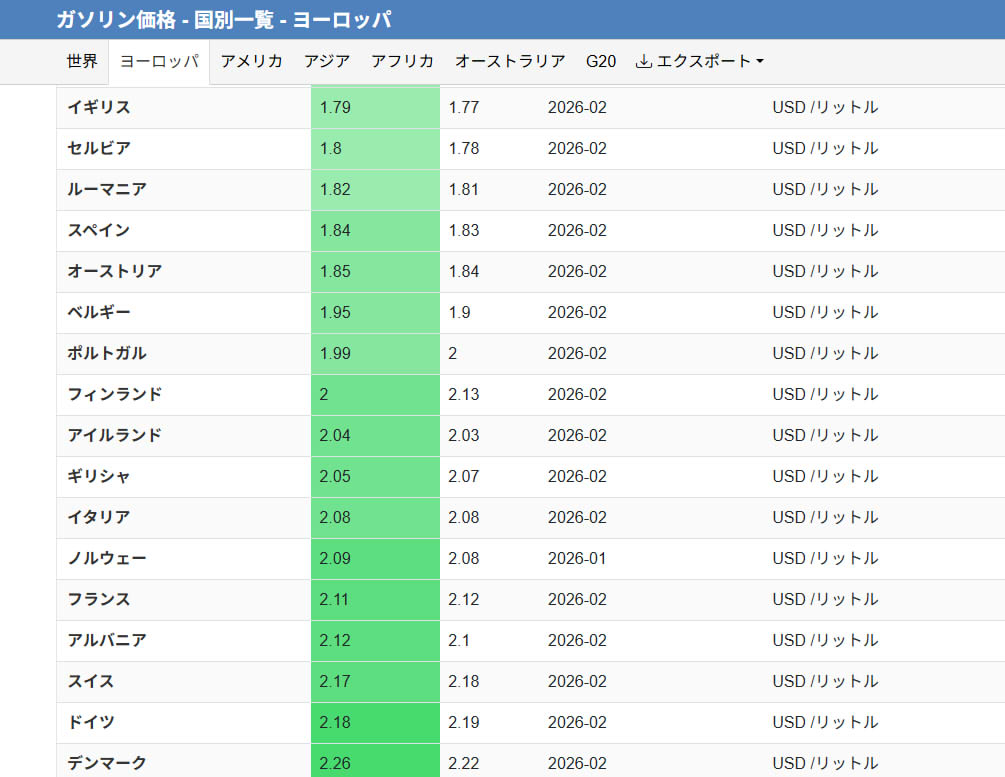Click the フランス country name
The width and height of the screenshot is (1005, 777).
tap(99, 599)
